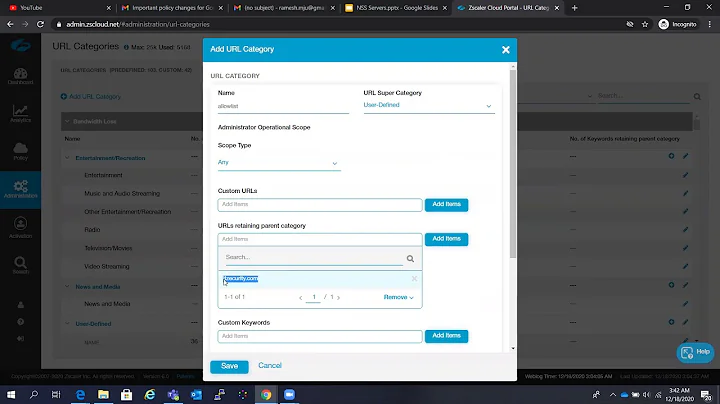The width and height of the screenshot is (720, 404).
Task: Go to previous page of URL list
Action: tap(301, 297)
